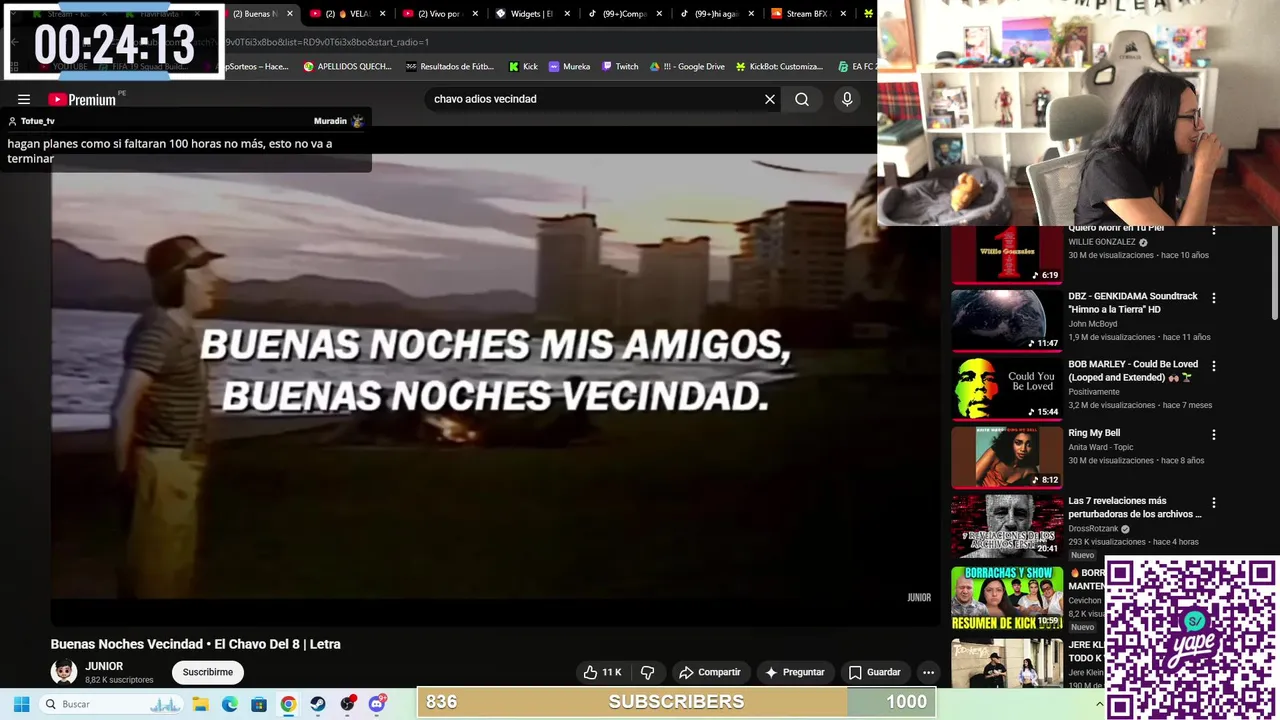Open File Explorer from the taskbar
Viewport: 1280px width, 720px height.
(x=200, y=704)
